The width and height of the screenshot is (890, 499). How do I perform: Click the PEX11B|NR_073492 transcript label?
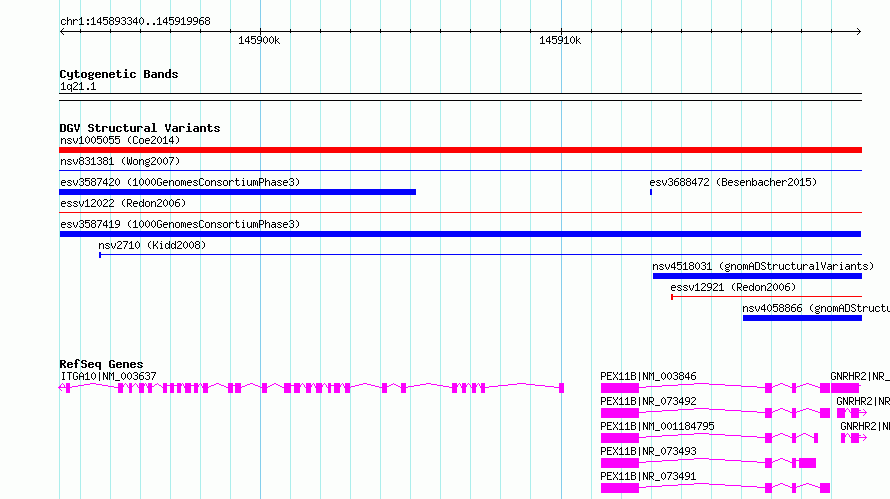648,401
